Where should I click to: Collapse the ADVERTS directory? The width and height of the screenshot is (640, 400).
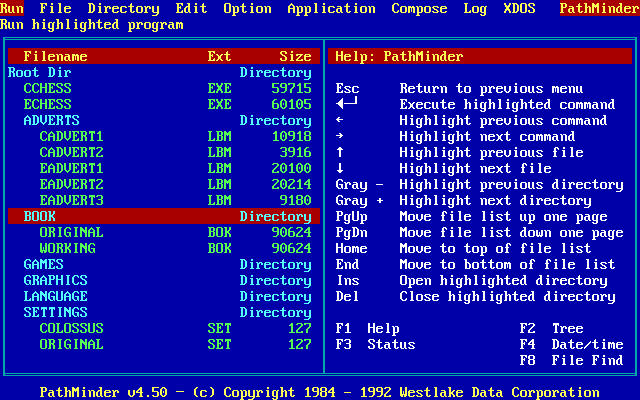[x=51, y=120]
